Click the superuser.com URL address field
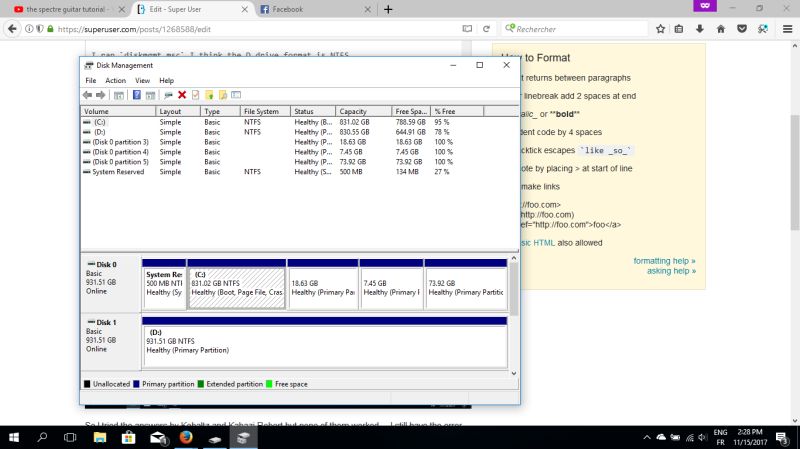This screenshot has width=800, height=449. (x=255, y=29)
